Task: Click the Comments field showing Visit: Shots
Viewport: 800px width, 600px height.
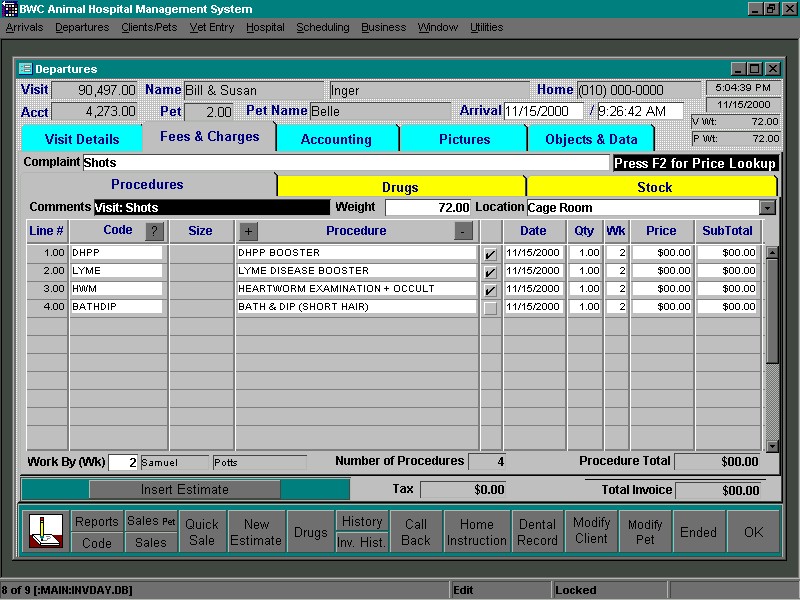Action: click(x=212, y=207)
